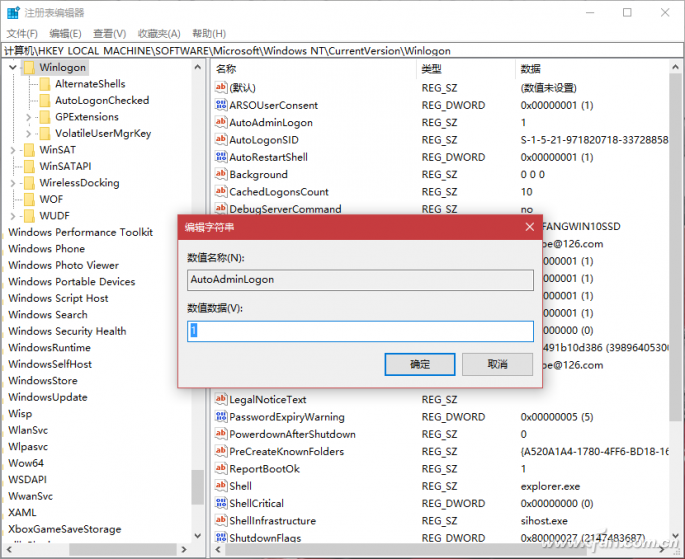Select the WlanSvc key

click(x=28, y=430)
